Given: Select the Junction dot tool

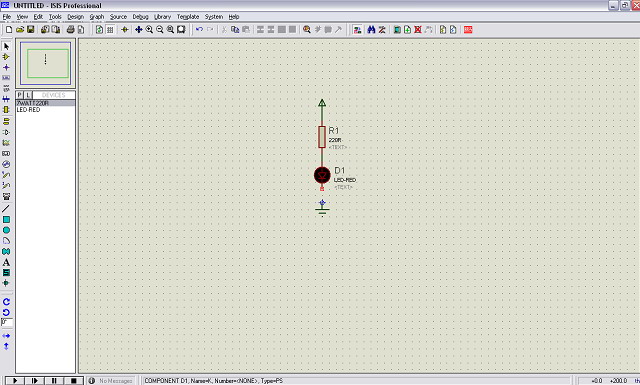Looking at the screenshot, I should tap(6, 67).
